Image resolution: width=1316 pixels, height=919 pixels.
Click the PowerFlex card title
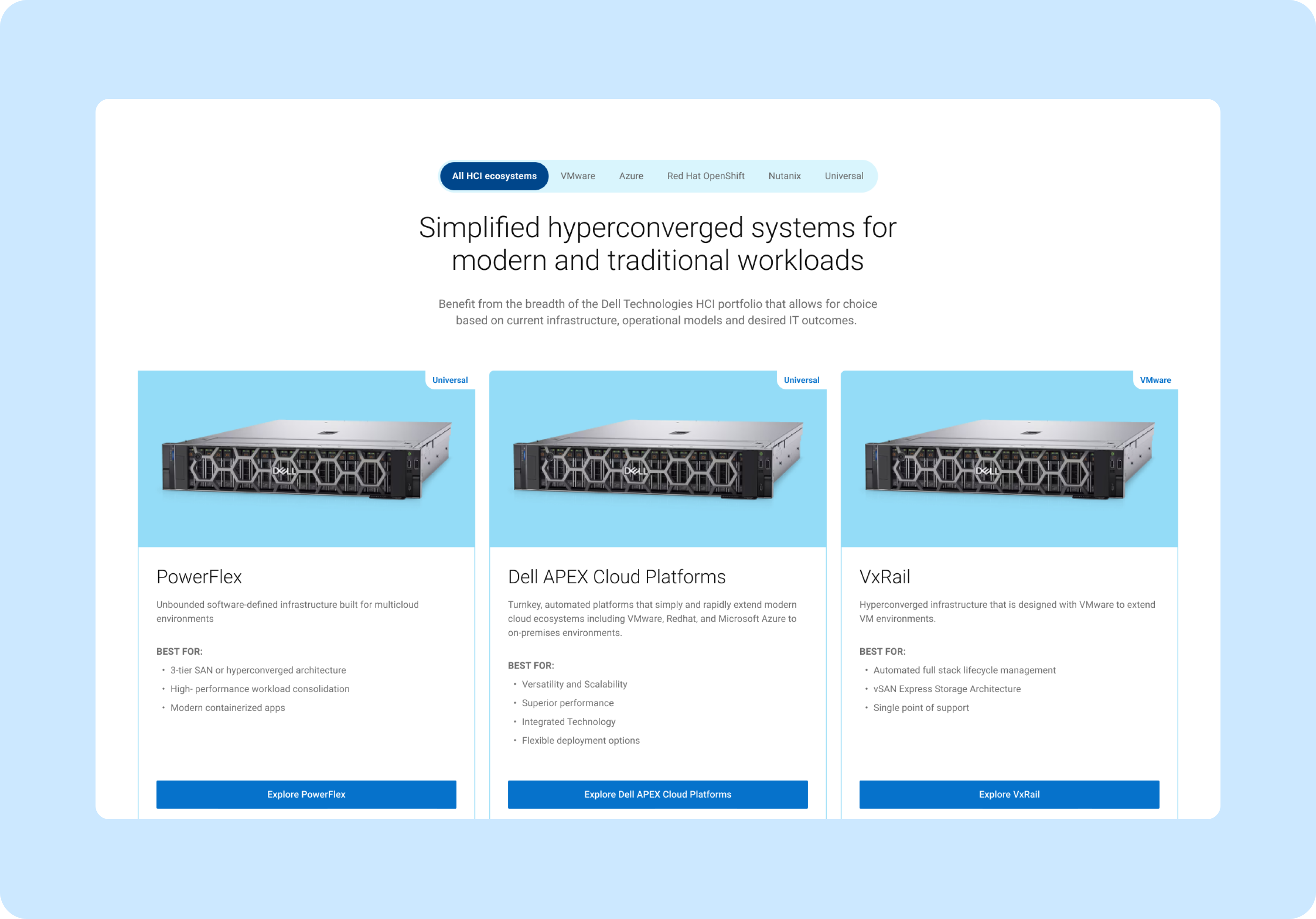[199, 576]
